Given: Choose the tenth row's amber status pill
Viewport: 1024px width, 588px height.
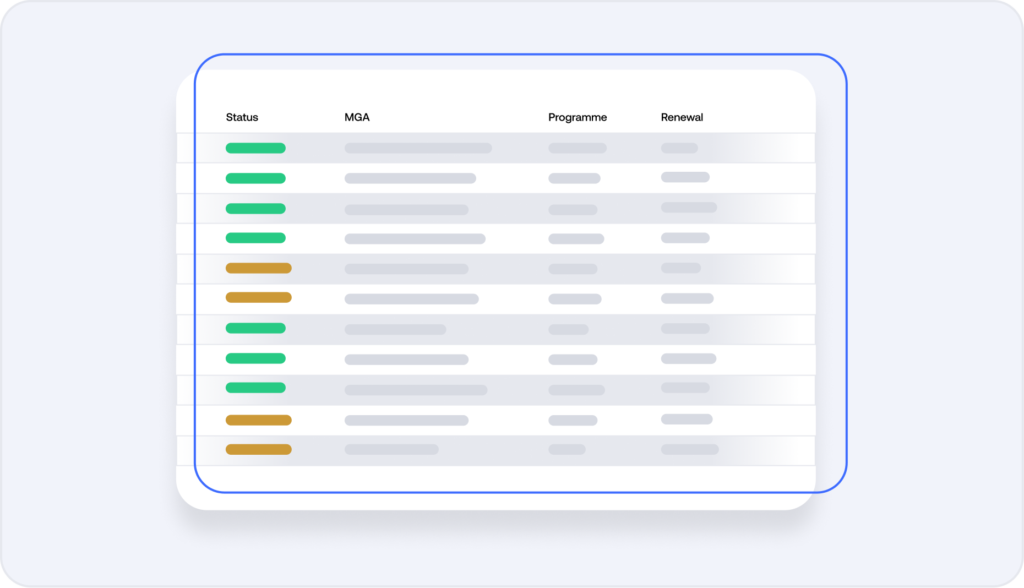Looking at the screenshot, I should [258, 419].
